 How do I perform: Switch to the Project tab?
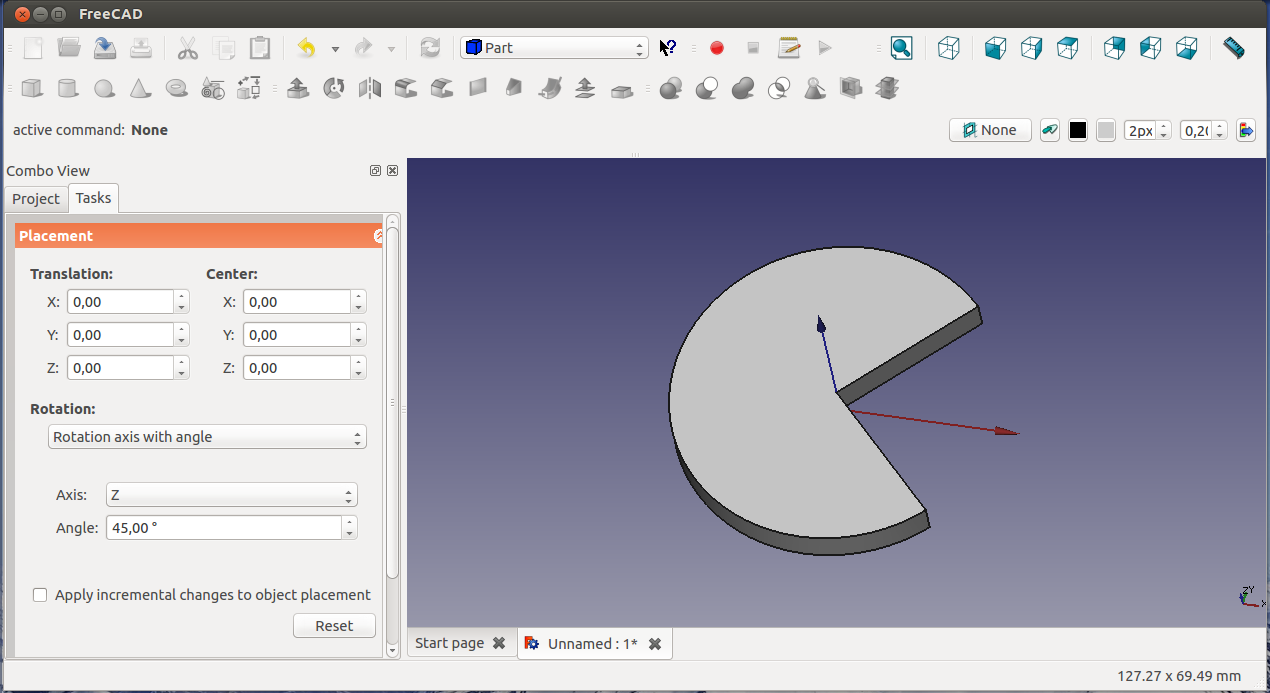point(36,199)
